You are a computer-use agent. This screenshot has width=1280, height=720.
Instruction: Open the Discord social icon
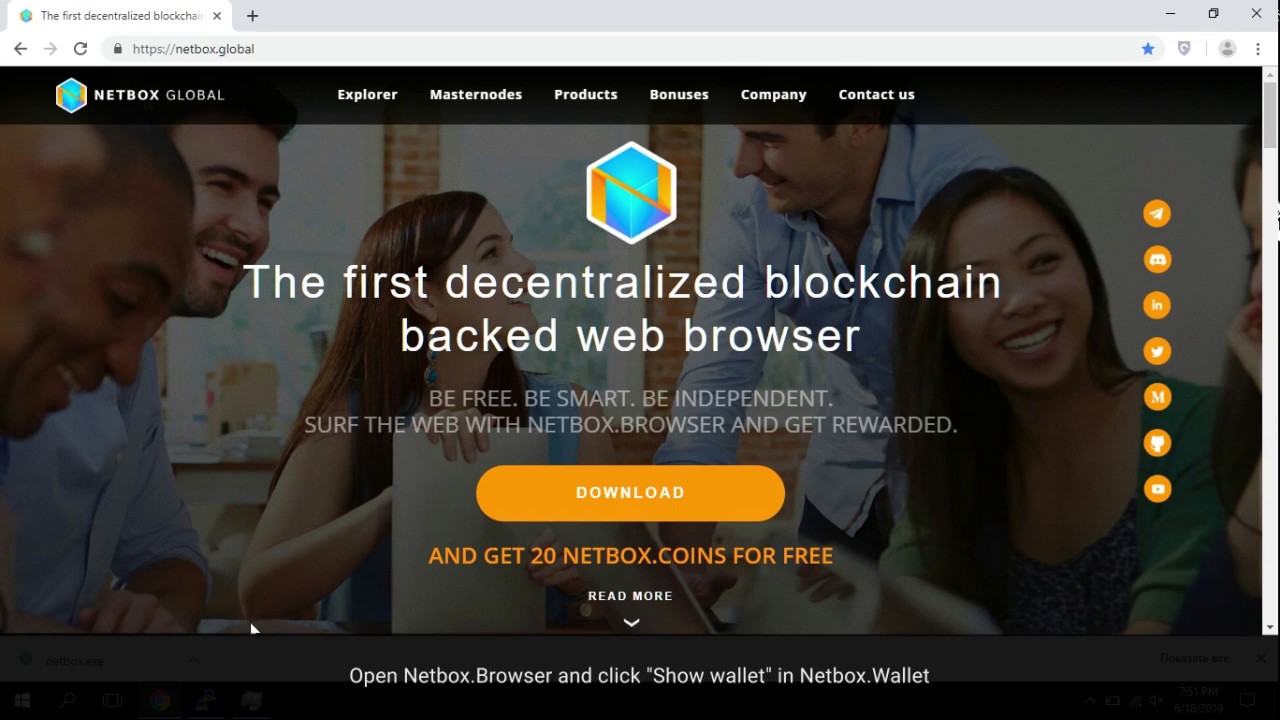pyautogui.click(x=1157, y=260)
